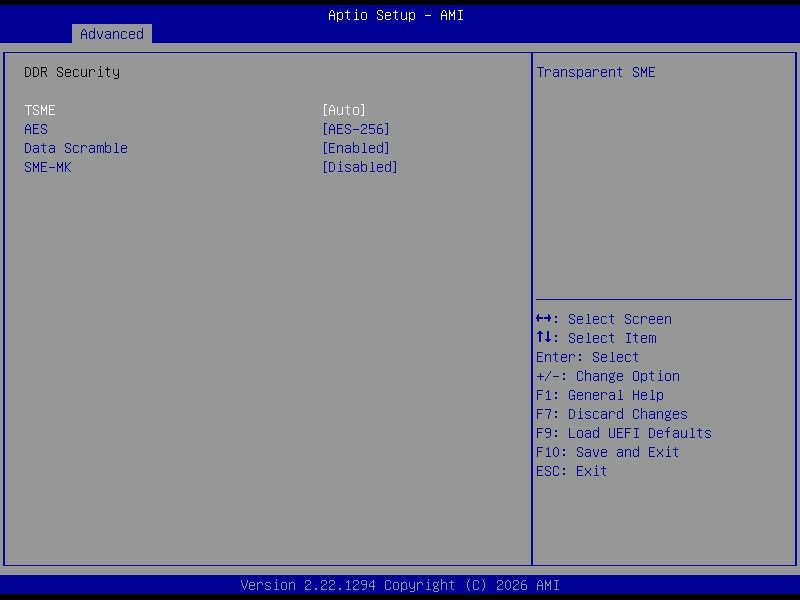
Task: Click the +/-: Change Option hint
Action: click(608, 377)
